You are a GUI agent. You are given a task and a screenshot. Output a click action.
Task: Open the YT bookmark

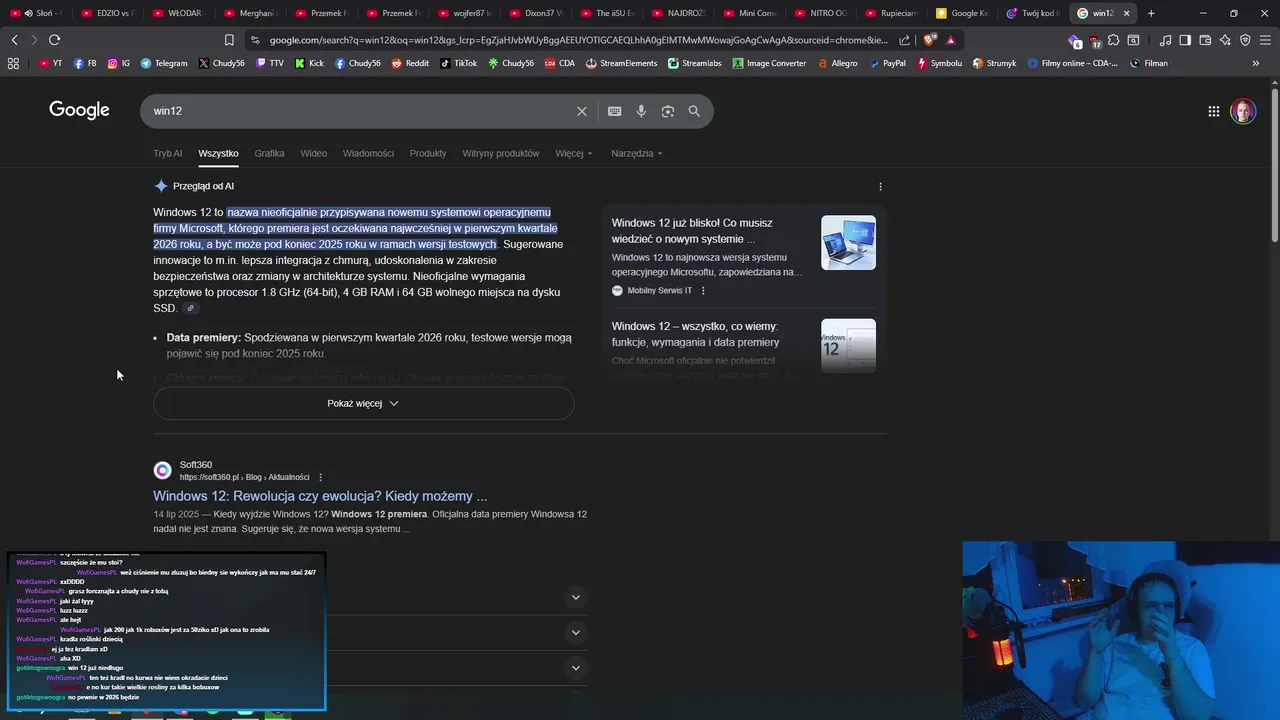50,63
